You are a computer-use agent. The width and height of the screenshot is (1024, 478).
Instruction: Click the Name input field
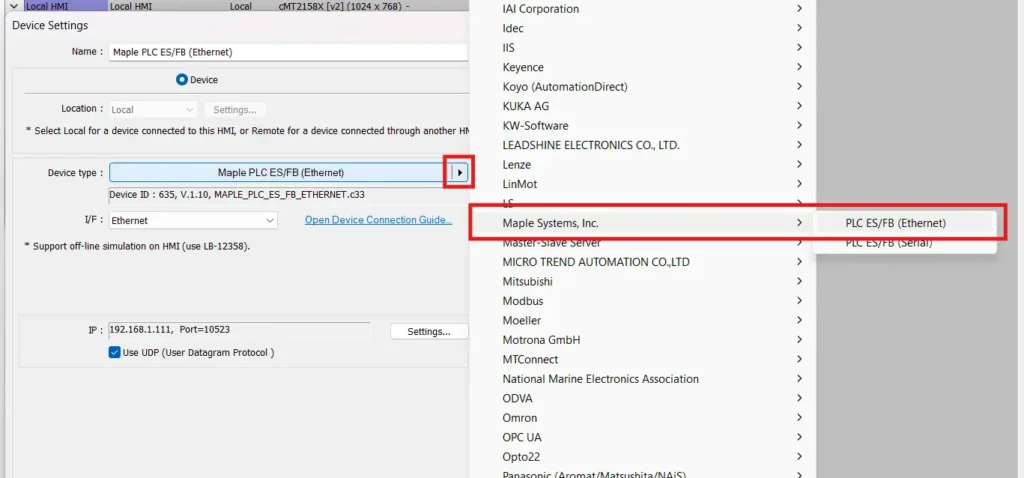point(288,52)
